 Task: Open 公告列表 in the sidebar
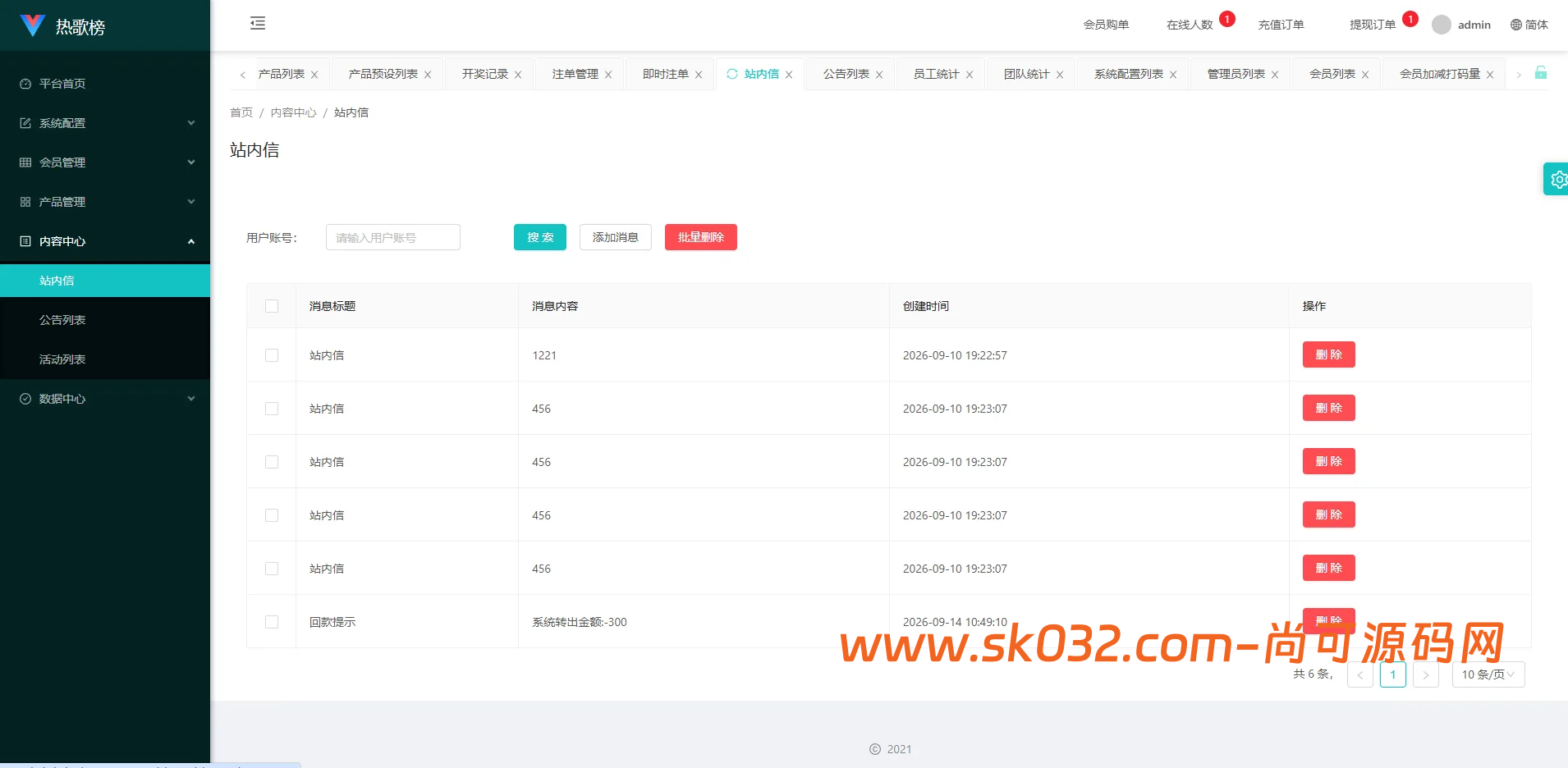(x=105, y=320)
